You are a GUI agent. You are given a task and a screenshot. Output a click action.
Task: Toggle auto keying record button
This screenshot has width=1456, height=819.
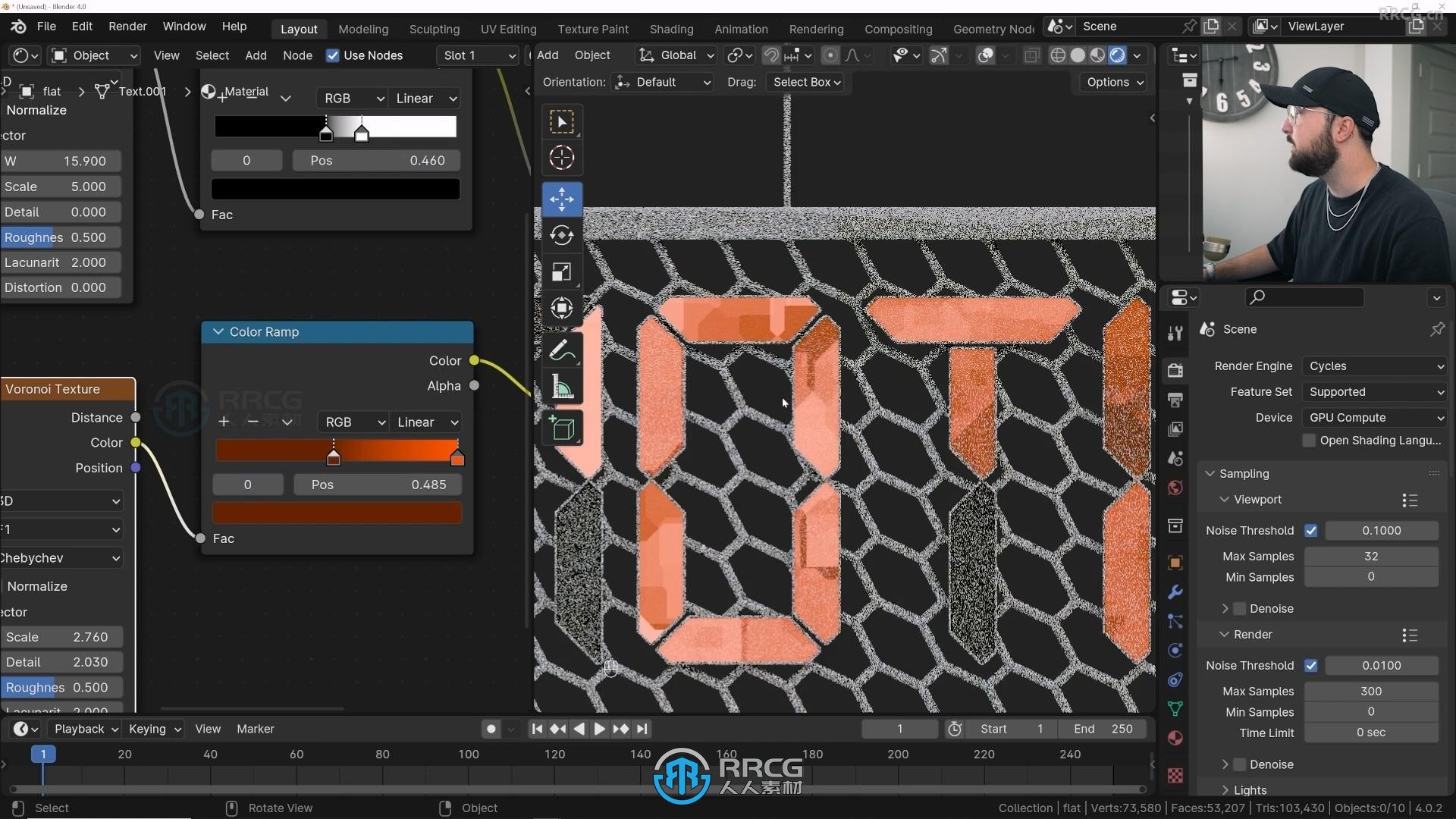click(x=491, y=729)
